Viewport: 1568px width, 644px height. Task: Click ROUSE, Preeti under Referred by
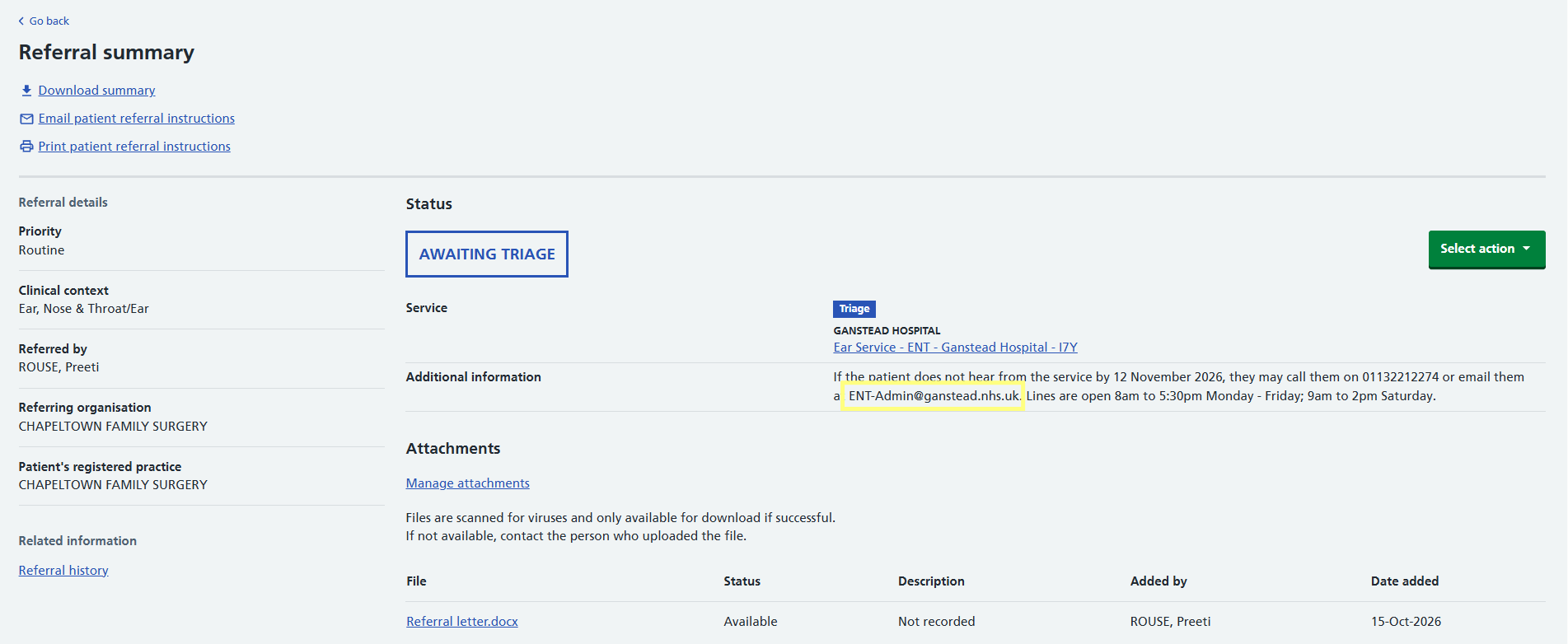(59, 367)
